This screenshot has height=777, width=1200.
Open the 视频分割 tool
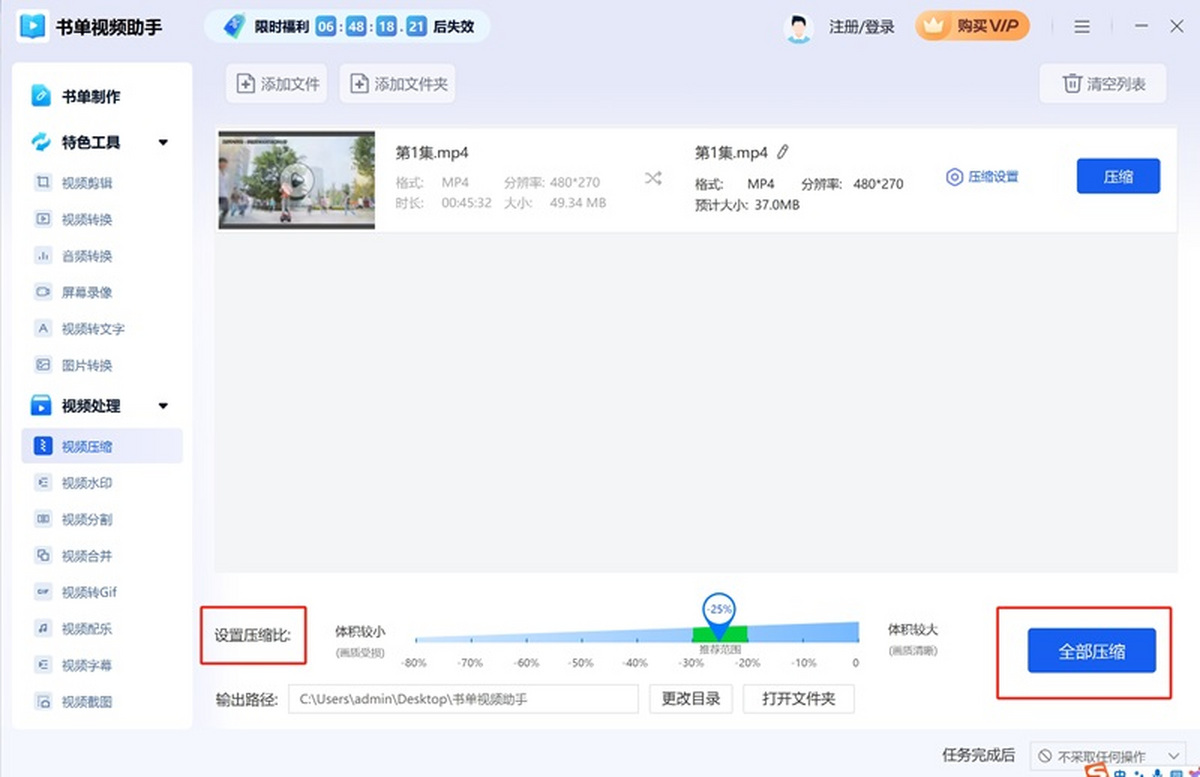(x=74, y=519)
